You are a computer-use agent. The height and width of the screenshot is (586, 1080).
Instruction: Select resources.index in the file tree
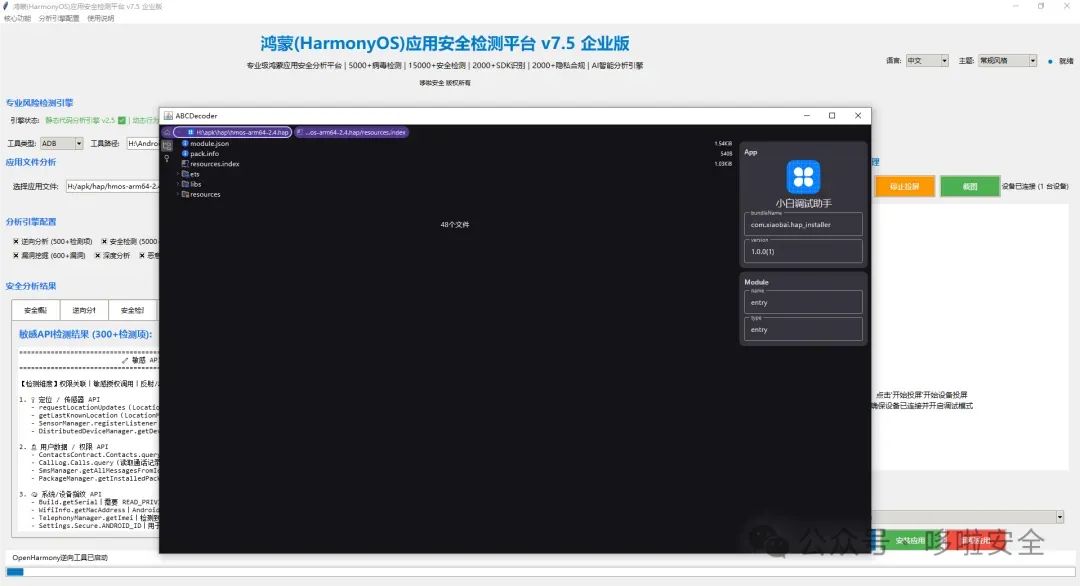[x=215, y=164]
